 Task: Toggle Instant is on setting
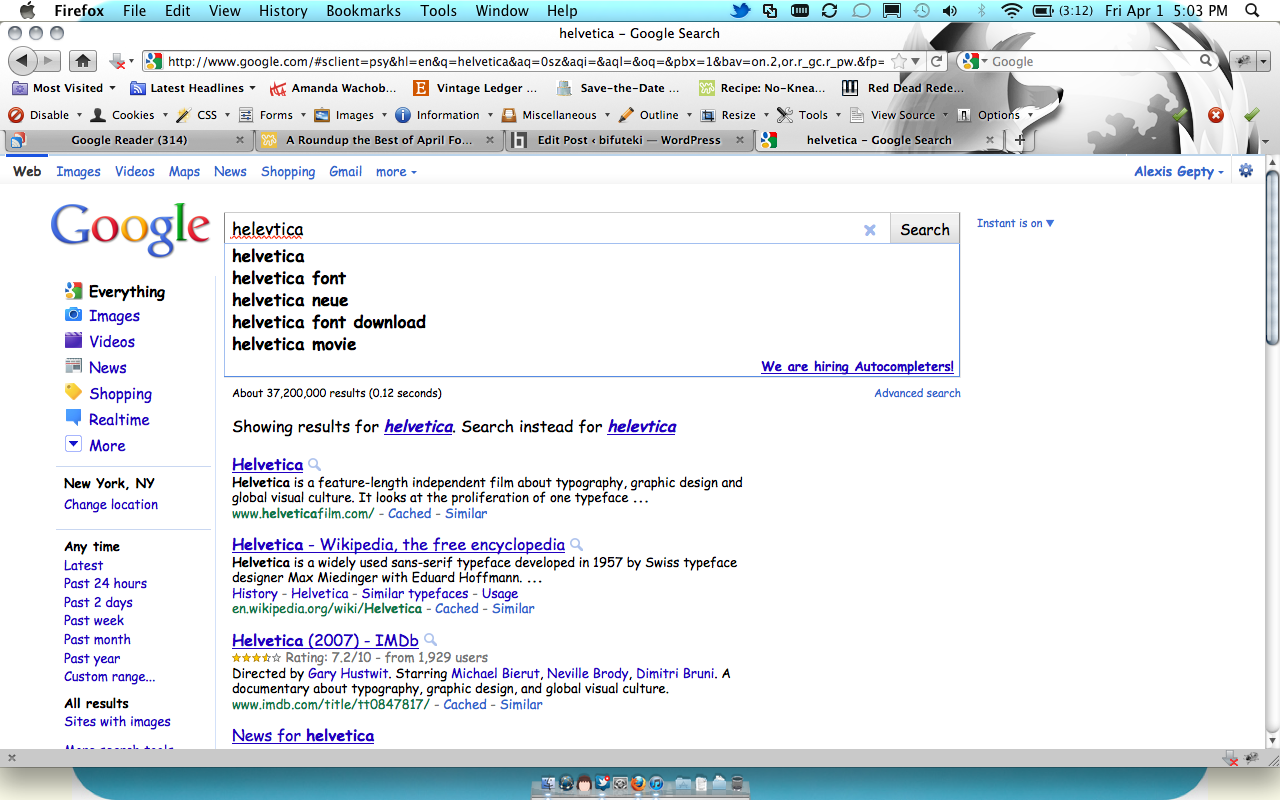(1015, 223)
